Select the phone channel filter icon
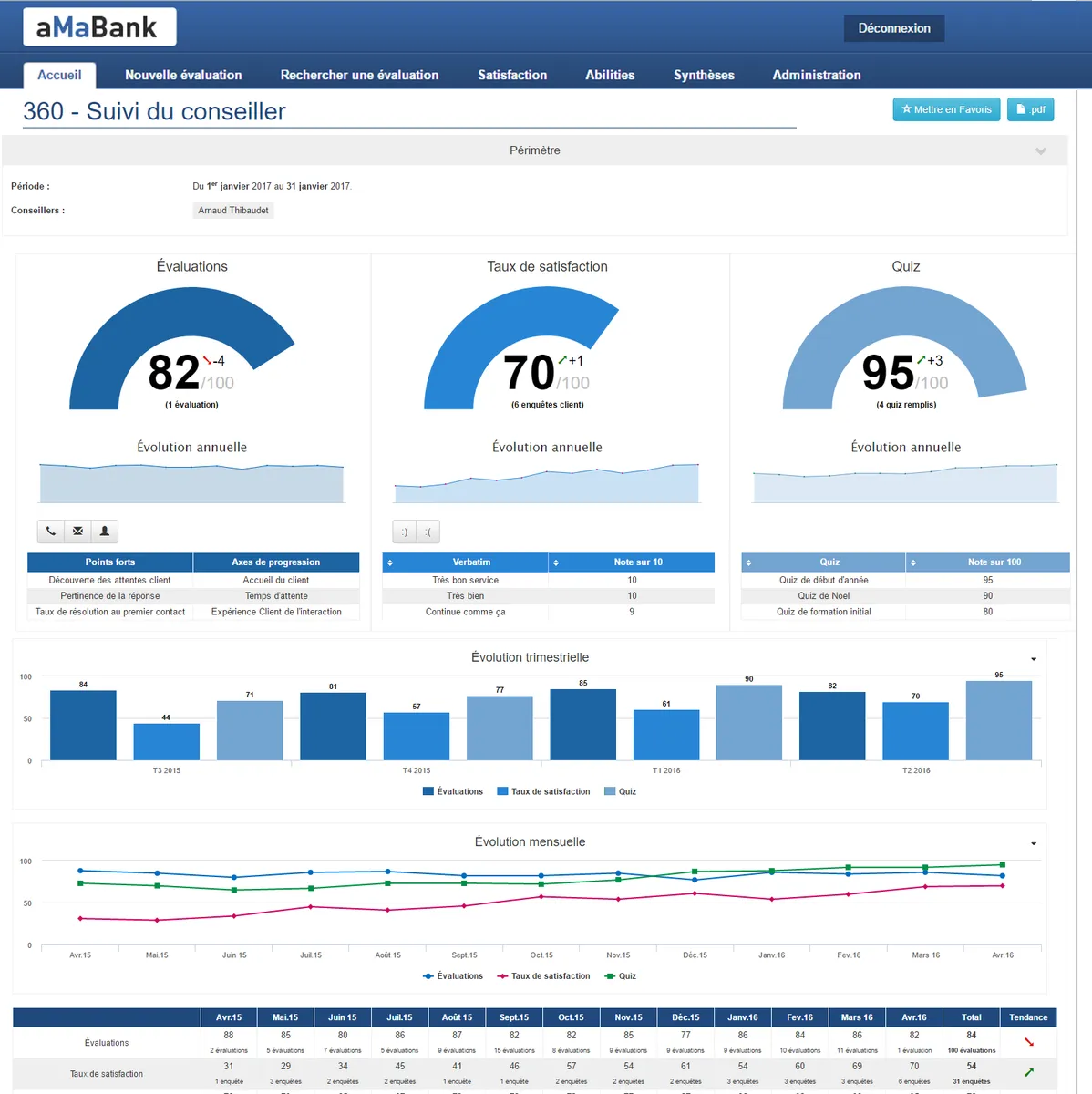The image size is (1092, 1094). click(50, 531)
